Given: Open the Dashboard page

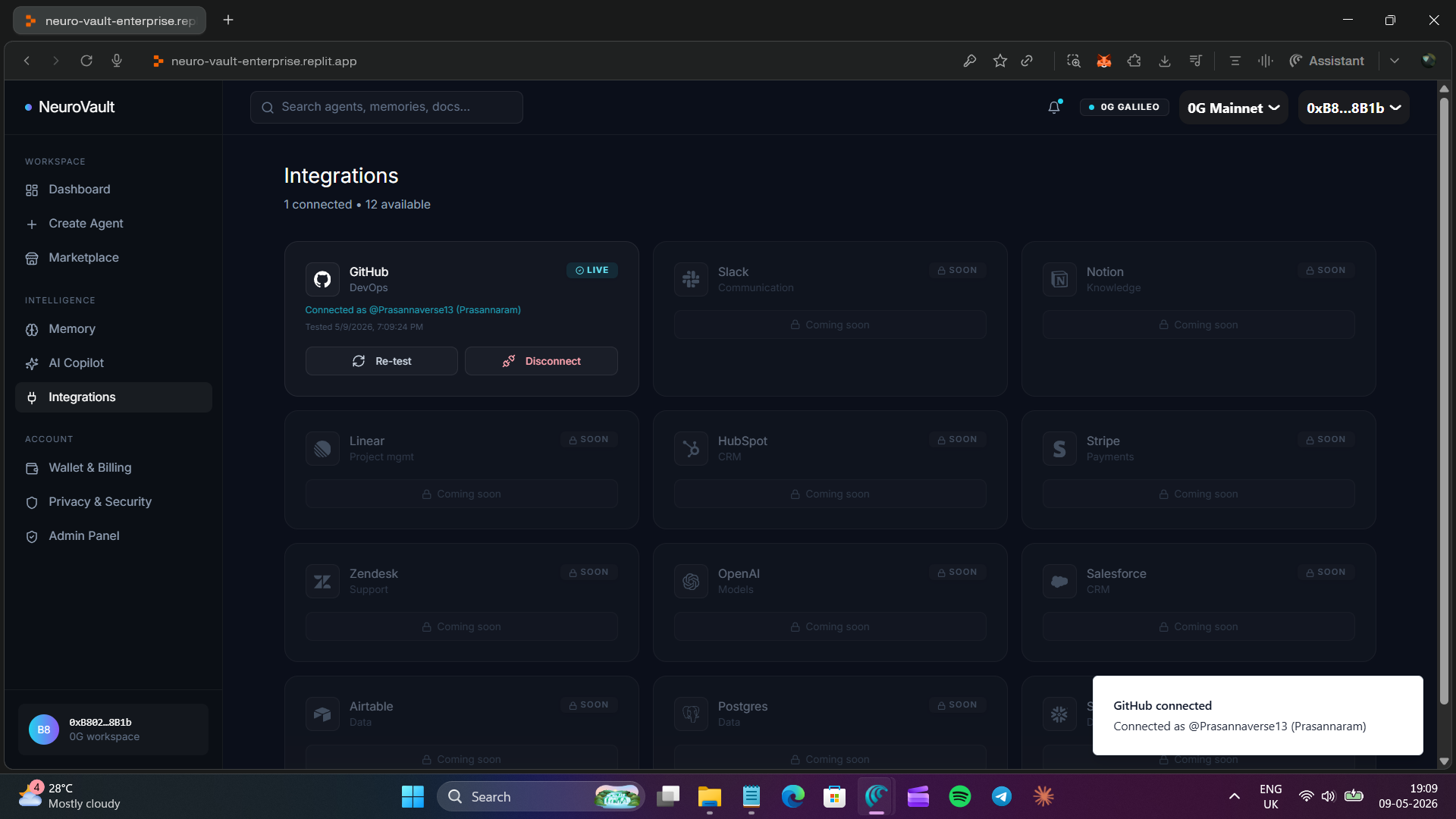Looking at the screenshot, I should point(114,190).
